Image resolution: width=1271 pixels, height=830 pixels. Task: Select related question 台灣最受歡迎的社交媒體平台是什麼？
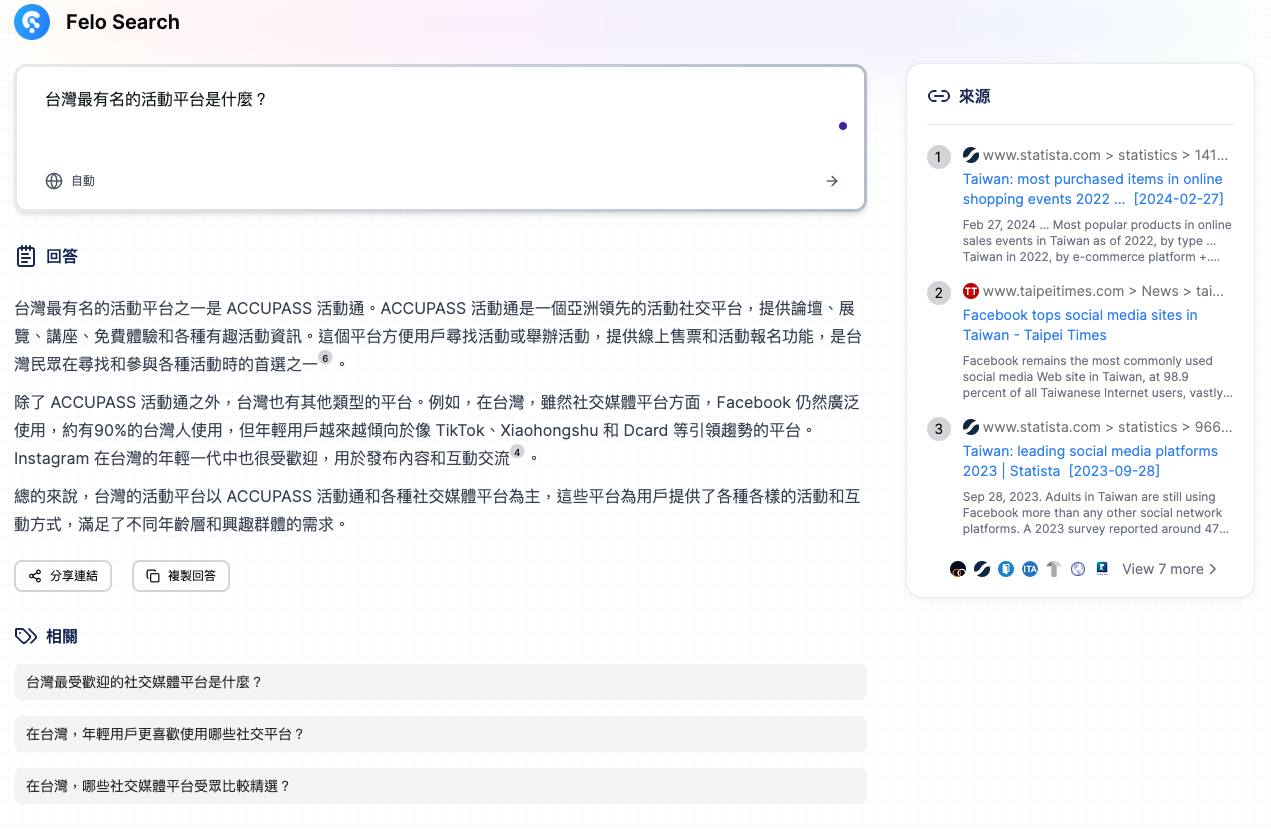pos(440,682)
